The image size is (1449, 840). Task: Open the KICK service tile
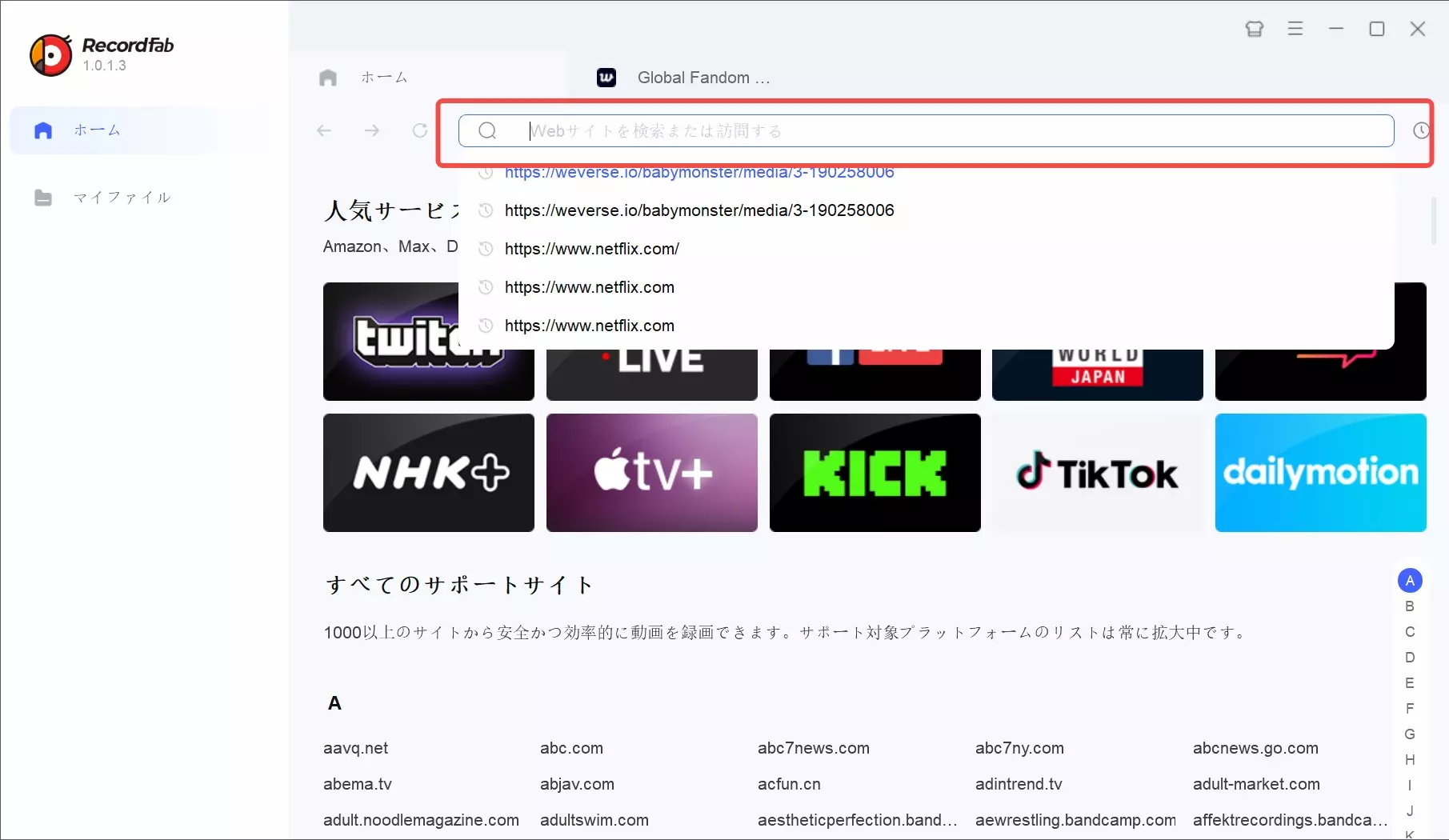click(x=875, y=473)
